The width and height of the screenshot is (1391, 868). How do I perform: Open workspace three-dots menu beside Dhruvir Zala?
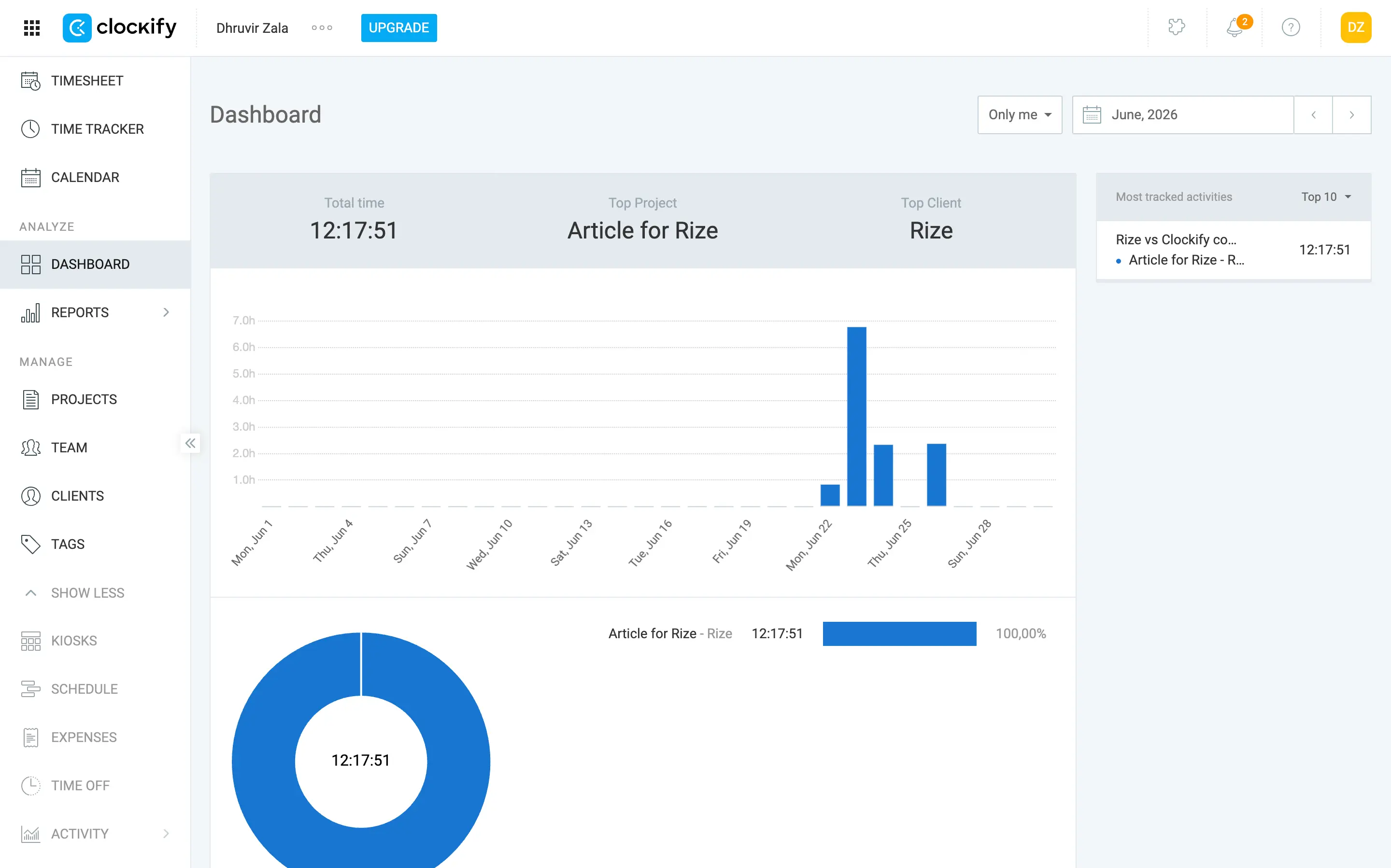click(322, 28)
